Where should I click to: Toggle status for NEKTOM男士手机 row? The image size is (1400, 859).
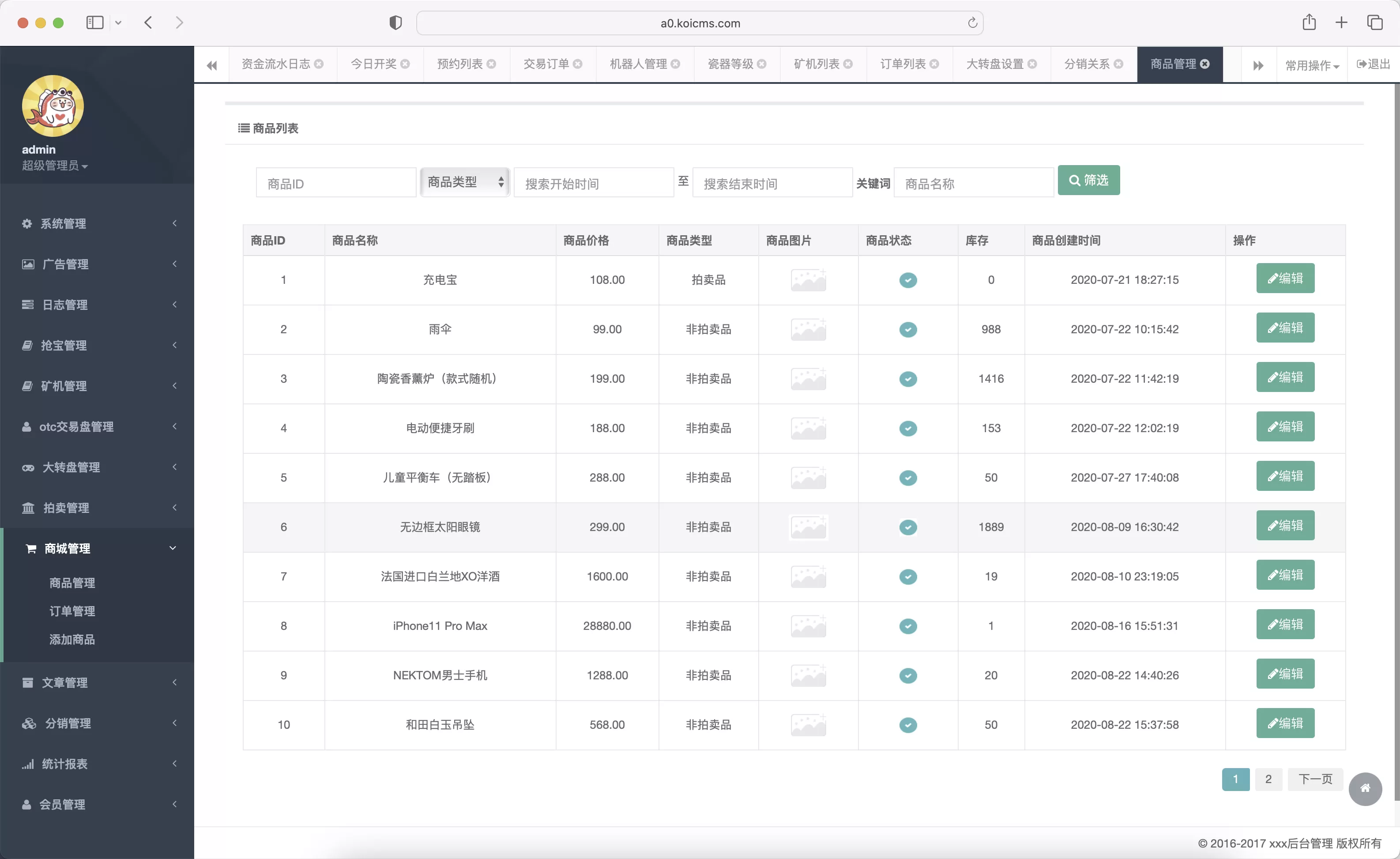(908, 675)
